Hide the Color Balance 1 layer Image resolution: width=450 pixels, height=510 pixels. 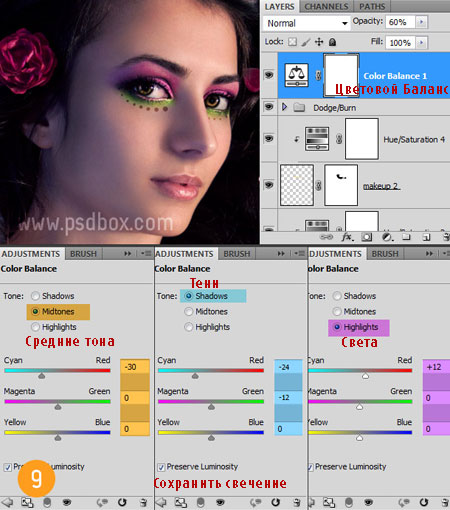[269, 75]
